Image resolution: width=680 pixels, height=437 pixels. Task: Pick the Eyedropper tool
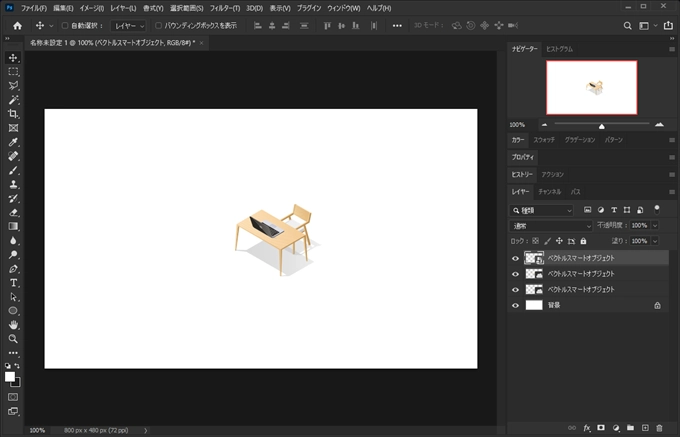point(13,142)
